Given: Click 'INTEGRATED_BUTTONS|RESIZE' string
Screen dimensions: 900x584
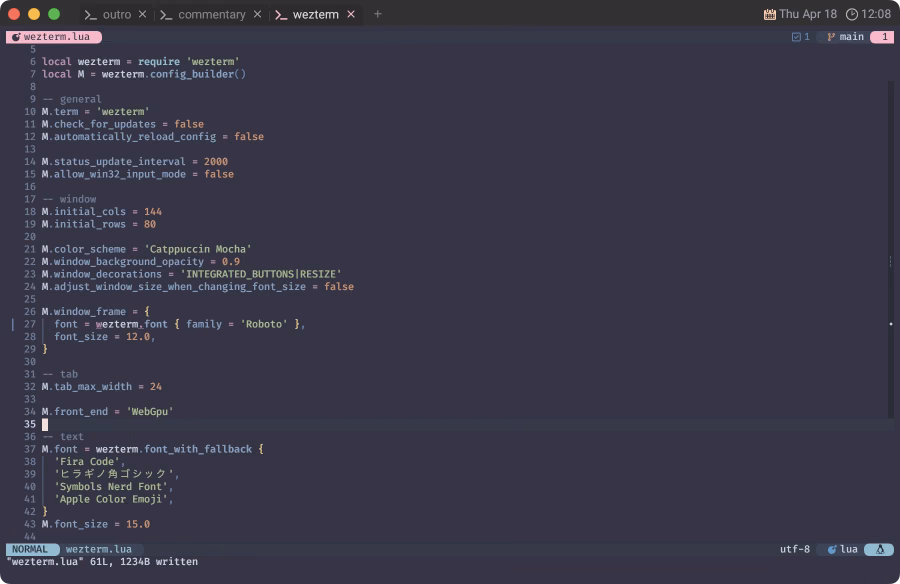Looking at the screenshot, I should [261, 274].
